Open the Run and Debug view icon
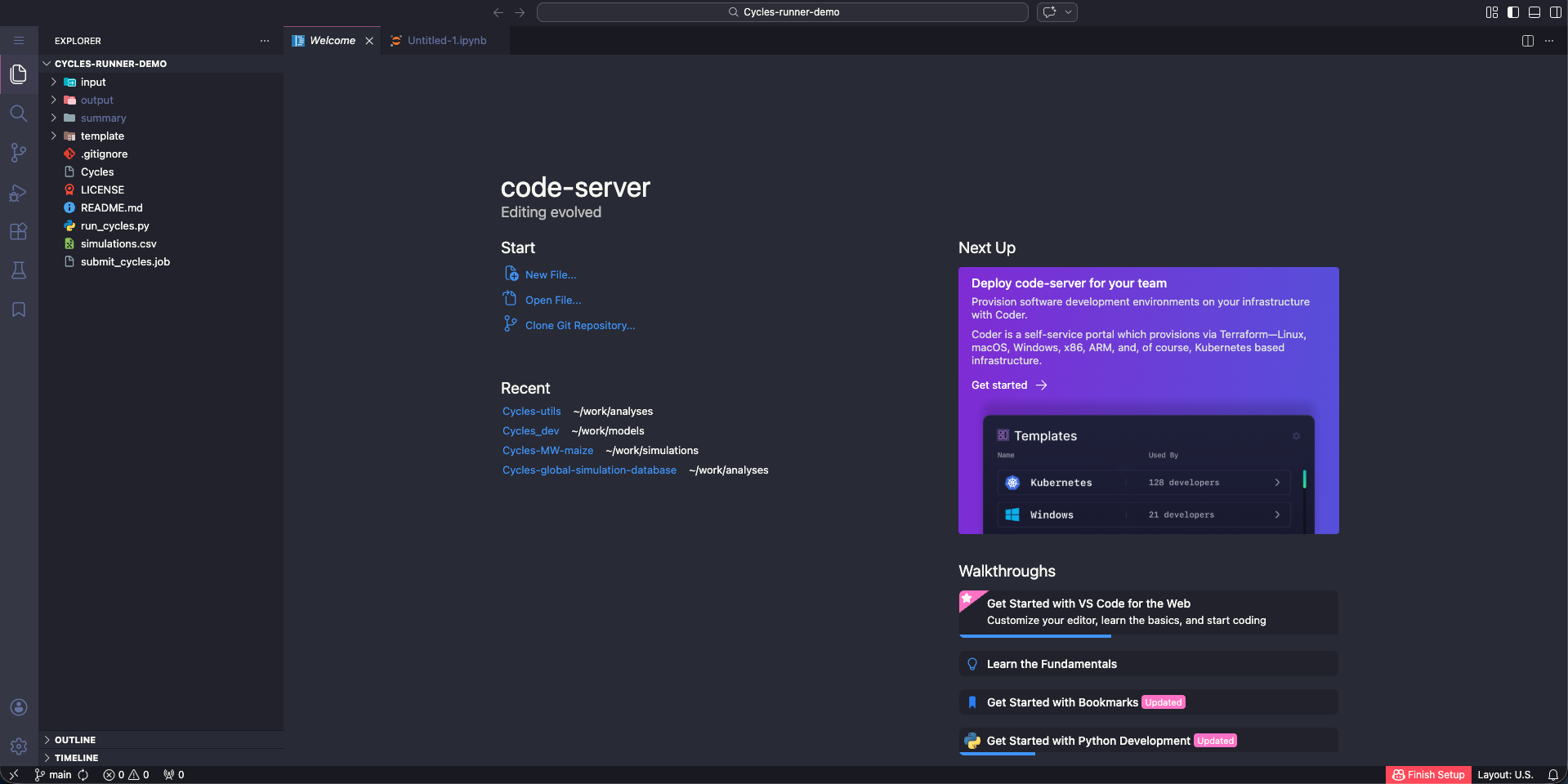This screenshot has height=784, width=1568. [x=19, y=192]
